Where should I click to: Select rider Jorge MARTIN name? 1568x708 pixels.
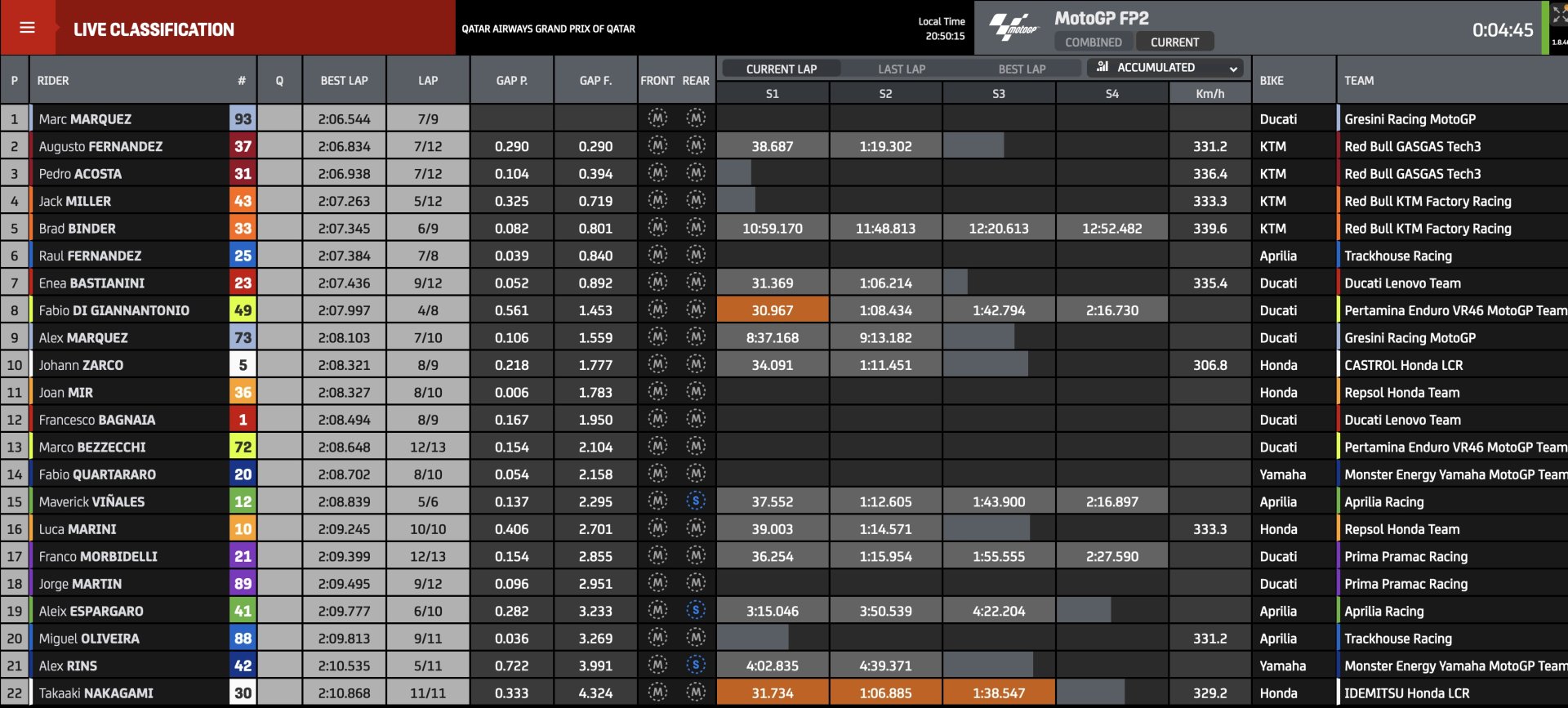coord(80,583)
